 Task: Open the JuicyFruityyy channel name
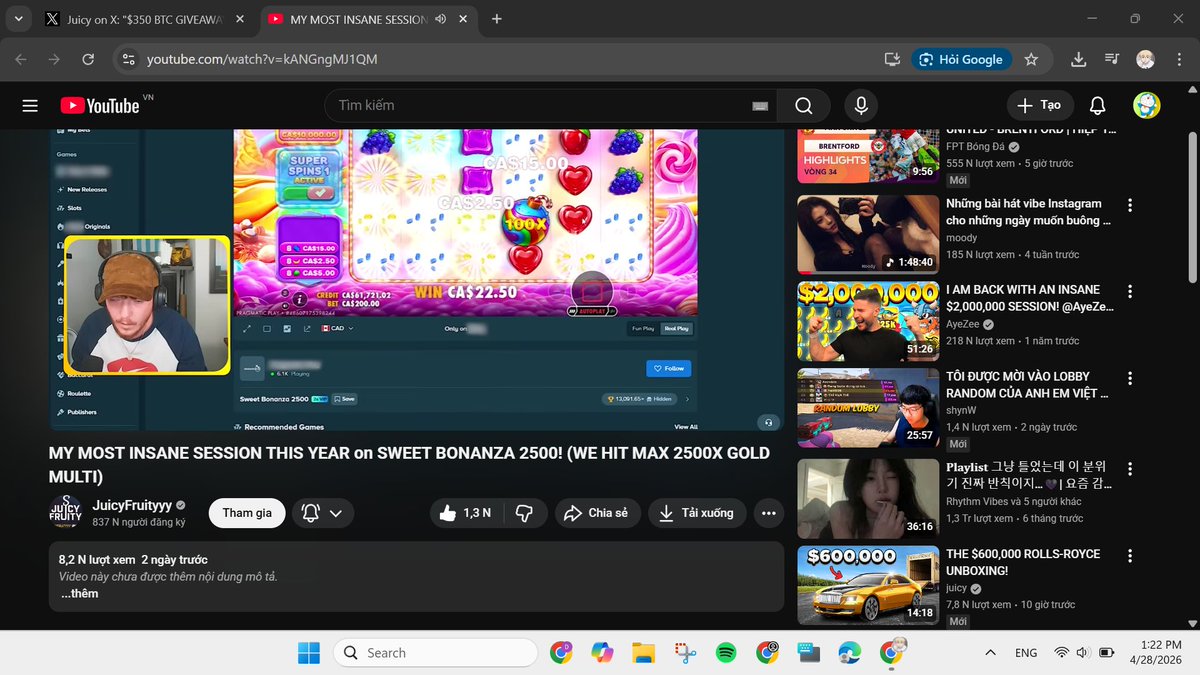pos(132,506)
